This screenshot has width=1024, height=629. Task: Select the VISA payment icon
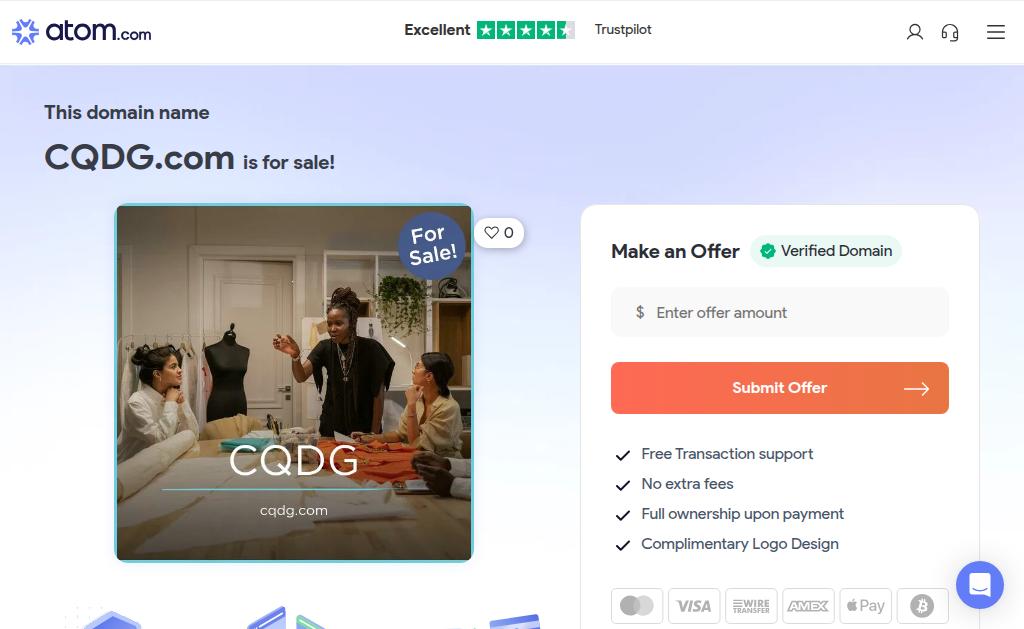(694, 606)
